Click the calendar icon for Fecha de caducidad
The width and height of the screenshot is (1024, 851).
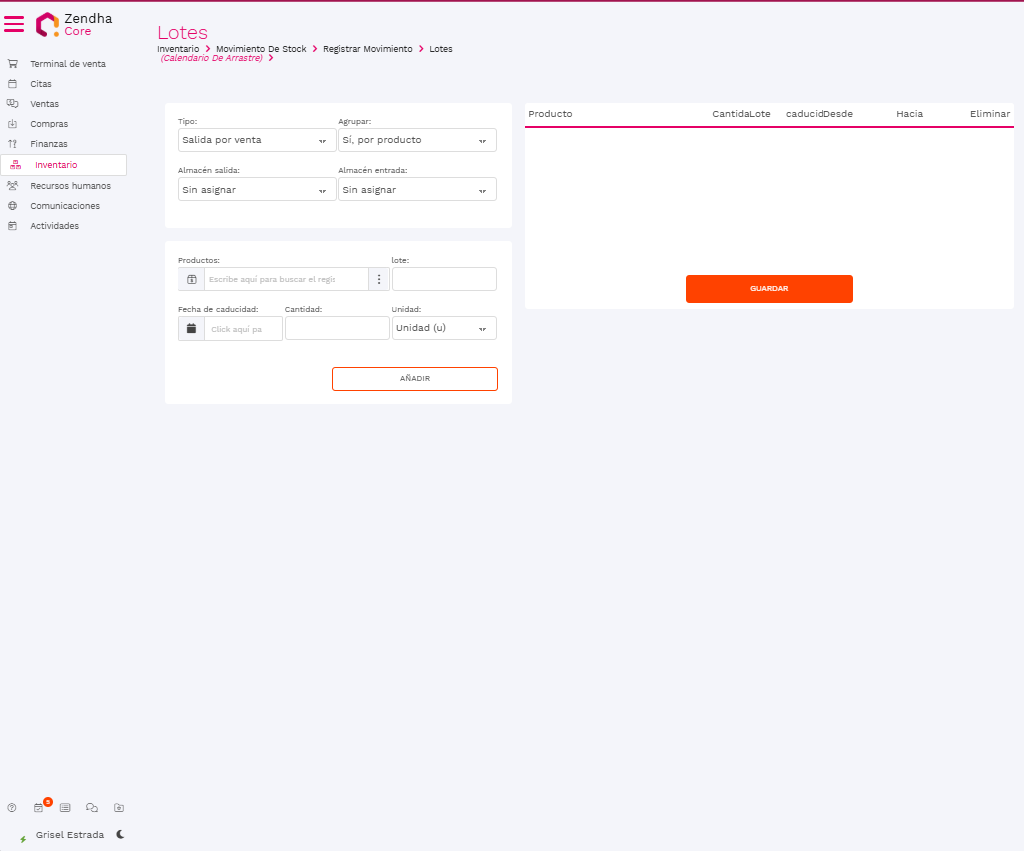coord(191,328)
